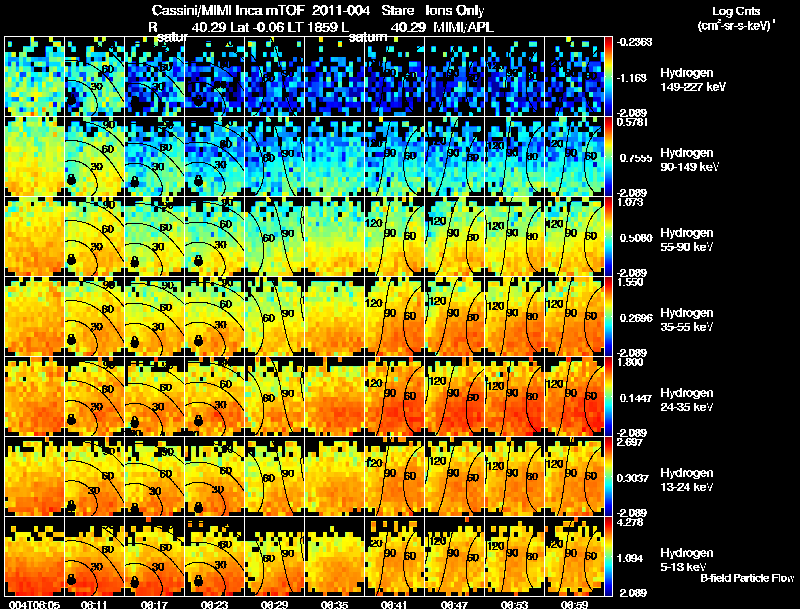
Task: Click the Hydrogen 149-227 keV row label
Action: pyautogui.click(x=692, y=80)
